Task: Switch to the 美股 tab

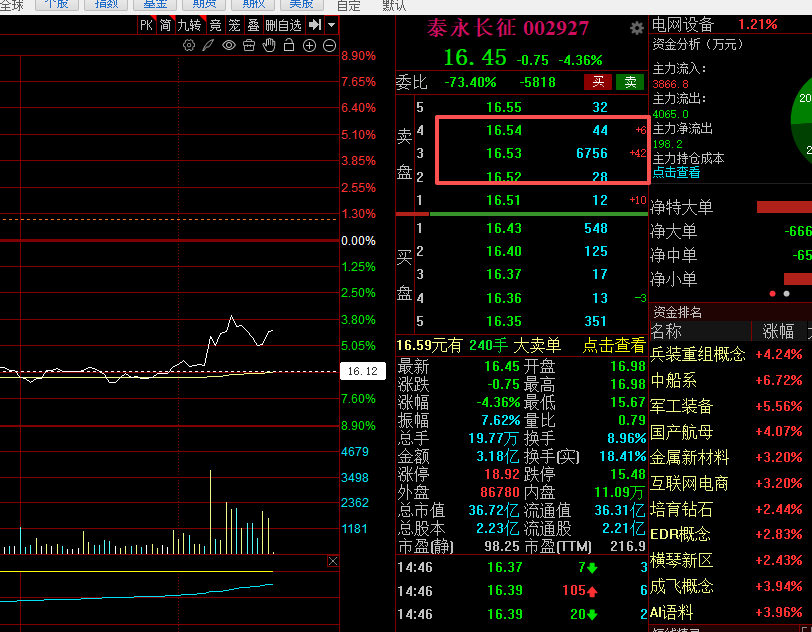Action: tap(301, 5)
